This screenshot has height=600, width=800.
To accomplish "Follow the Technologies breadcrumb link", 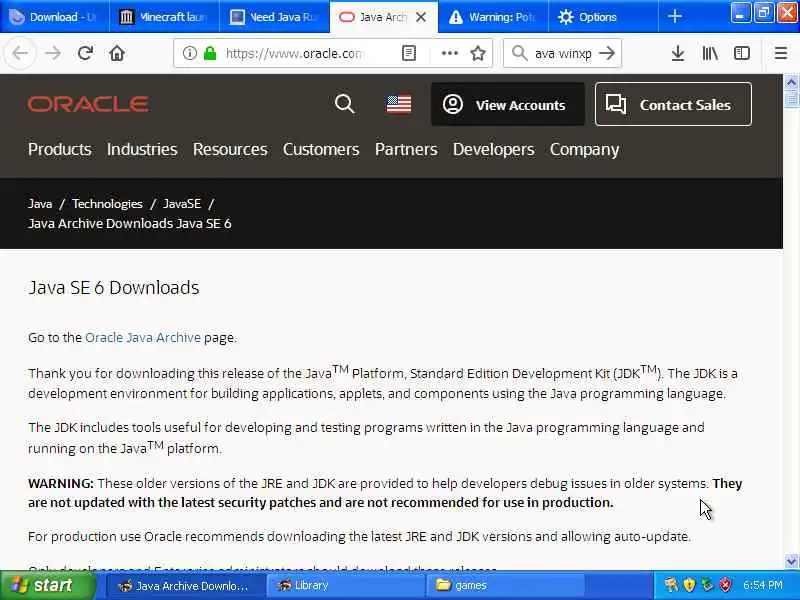I will coord(107,204).
